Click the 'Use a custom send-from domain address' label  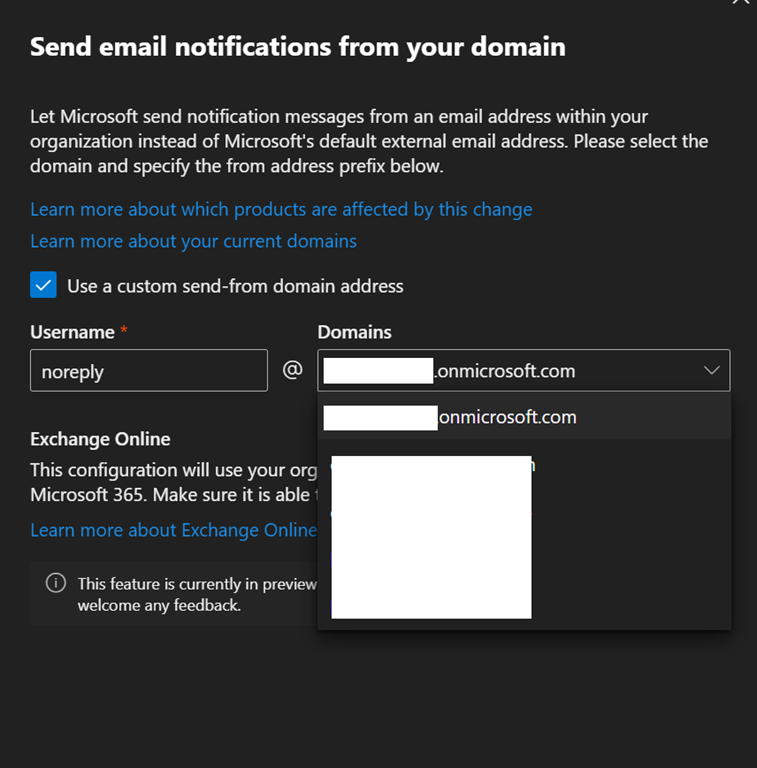click(235, 286)
